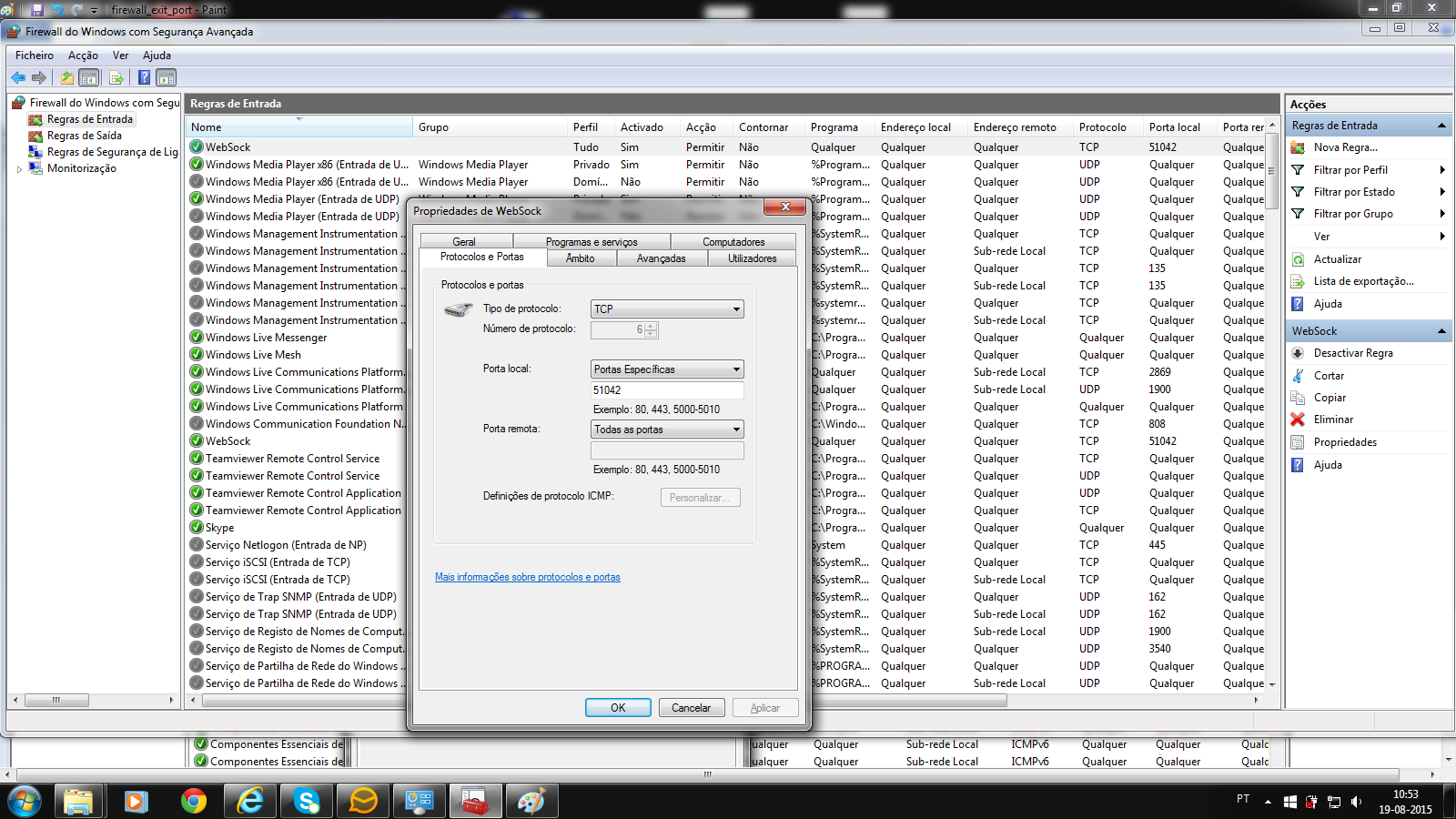Expand the Filtrar por Grupo submenu arrow

click(x=1442, y=214)
